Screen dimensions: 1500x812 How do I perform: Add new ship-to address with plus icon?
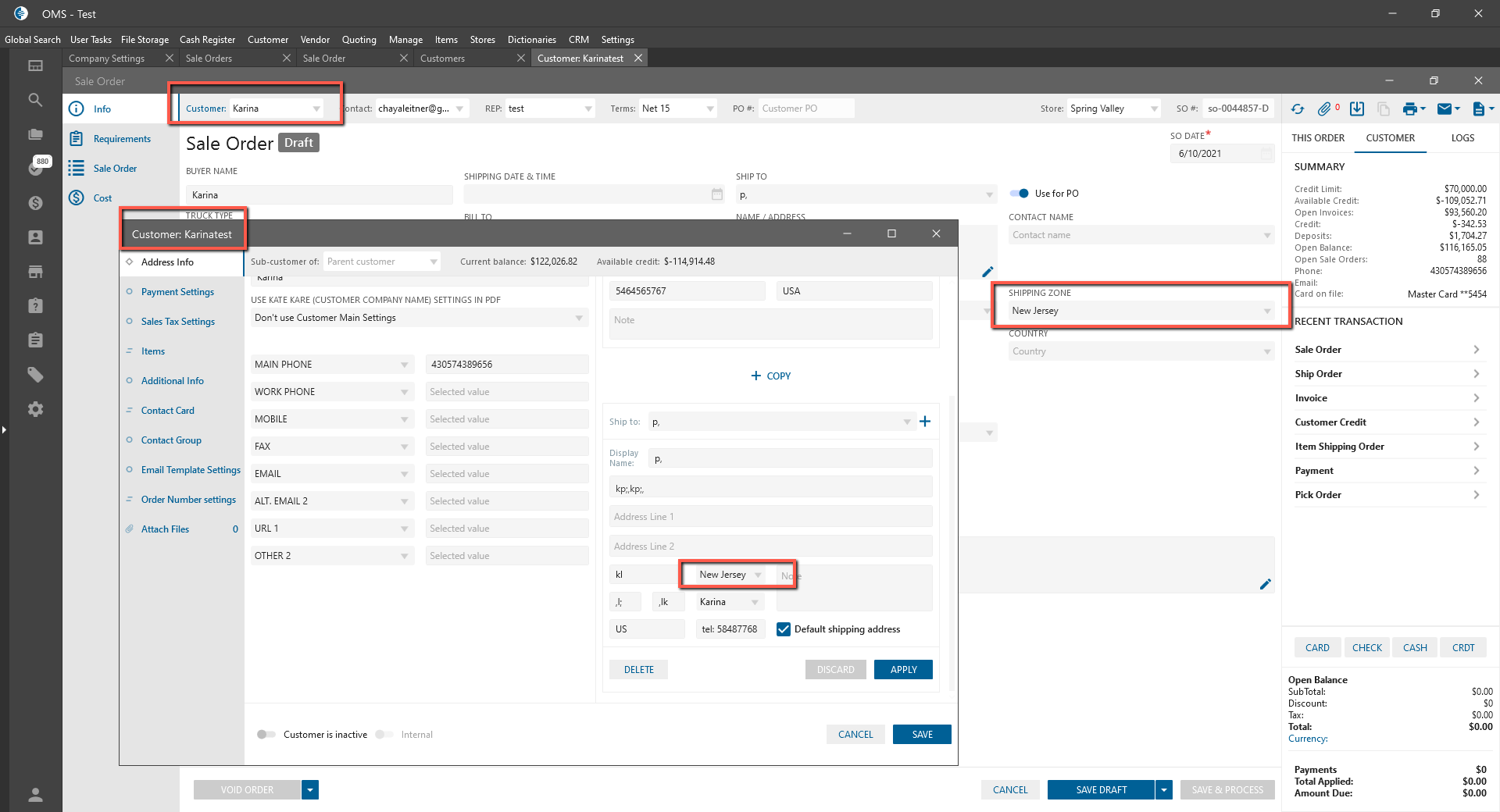925,422
